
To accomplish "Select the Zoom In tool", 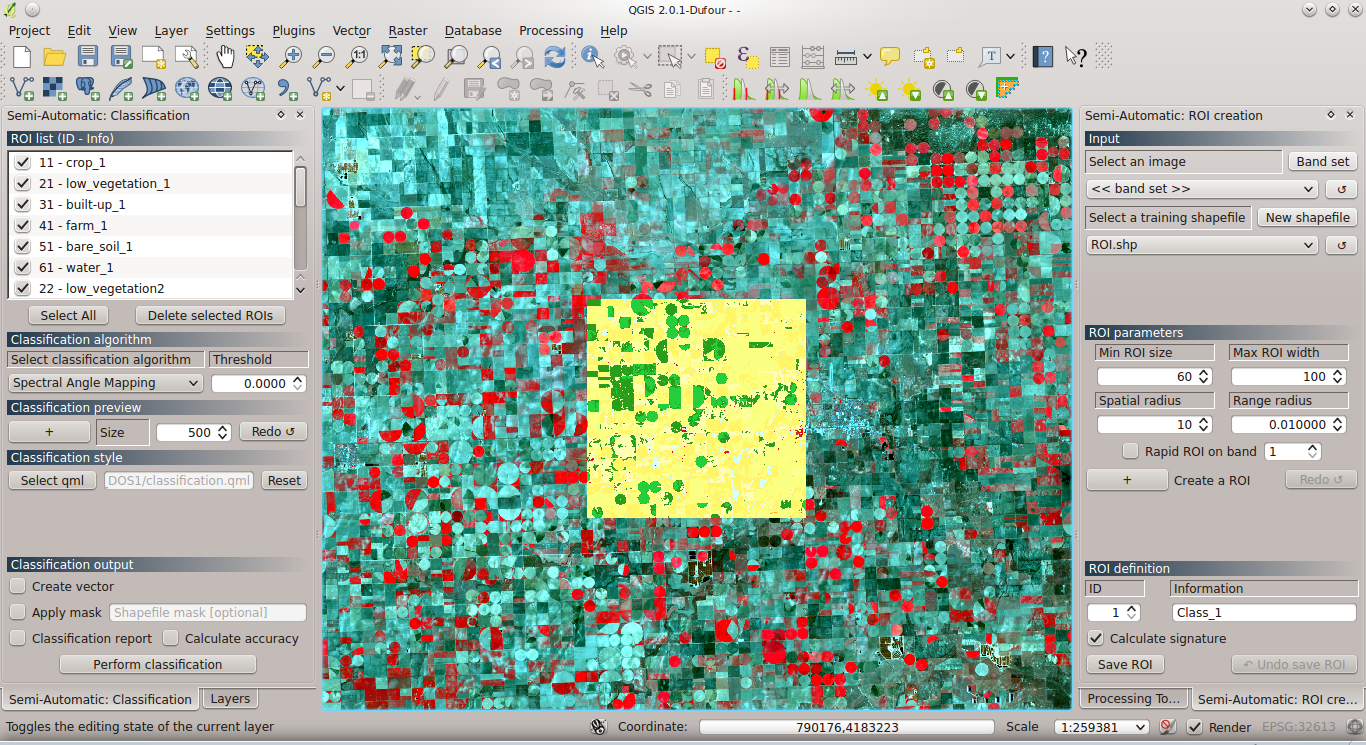I will [289, 57].
